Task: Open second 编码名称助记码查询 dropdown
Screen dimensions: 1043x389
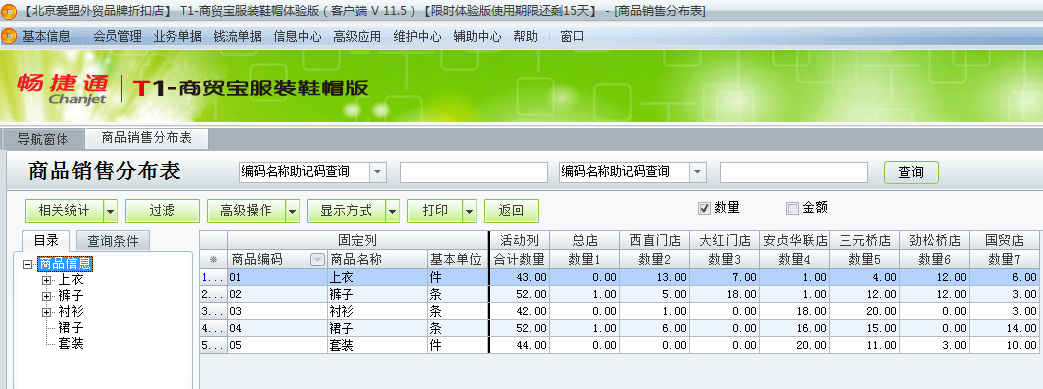Action: (698, 172)
